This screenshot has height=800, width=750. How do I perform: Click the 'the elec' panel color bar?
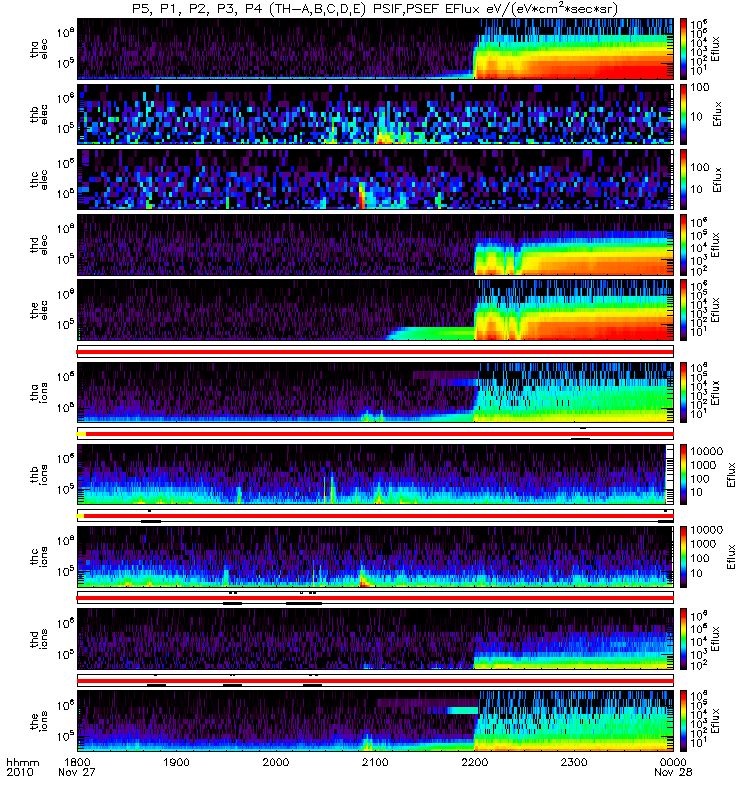coord(683,310)
